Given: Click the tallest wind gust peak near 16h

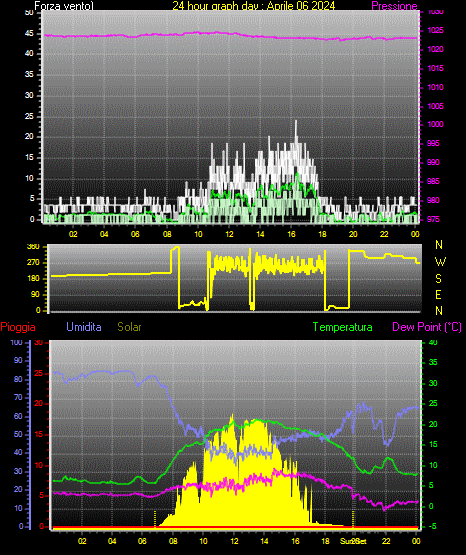Looking at the screenshot, I should tap(296, 122).
